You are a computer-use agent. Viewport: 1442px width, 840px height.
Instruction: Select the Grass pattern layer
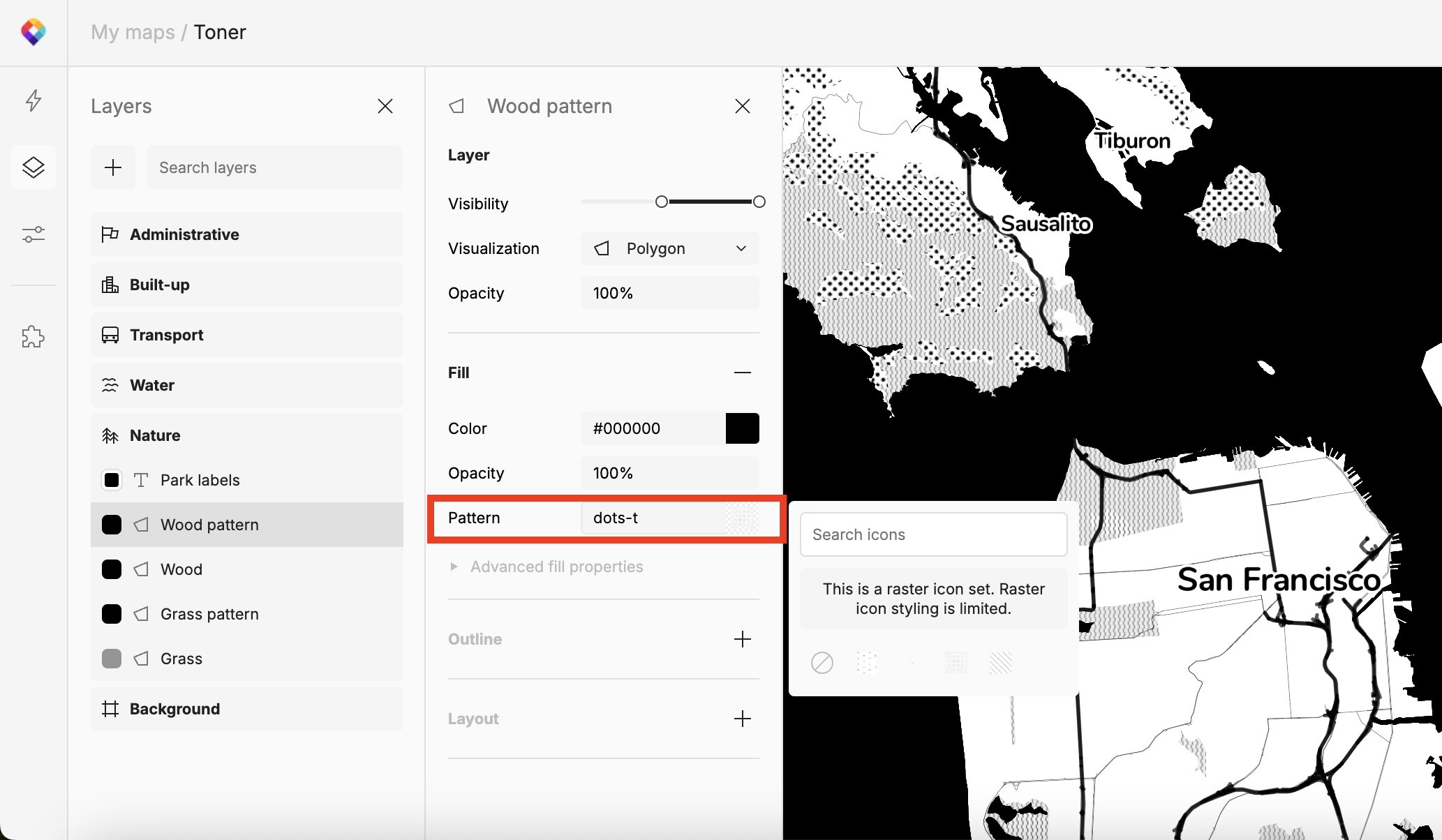tap(209, 614)
